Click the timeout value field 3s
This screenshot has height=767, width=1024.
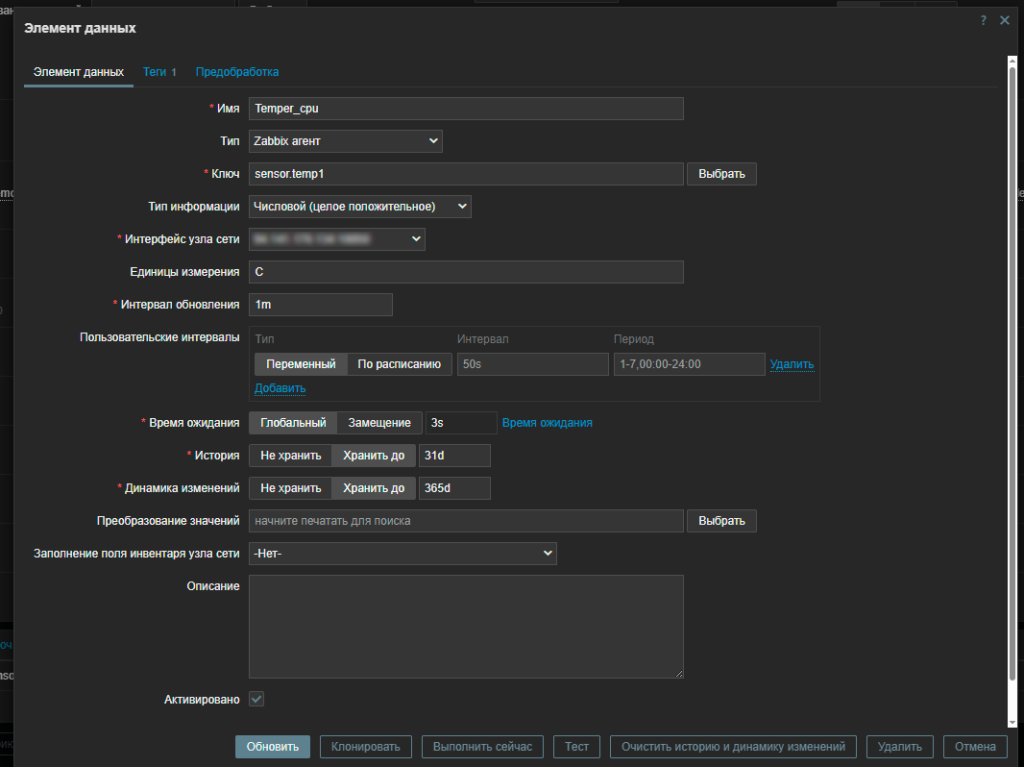point(460,423)
